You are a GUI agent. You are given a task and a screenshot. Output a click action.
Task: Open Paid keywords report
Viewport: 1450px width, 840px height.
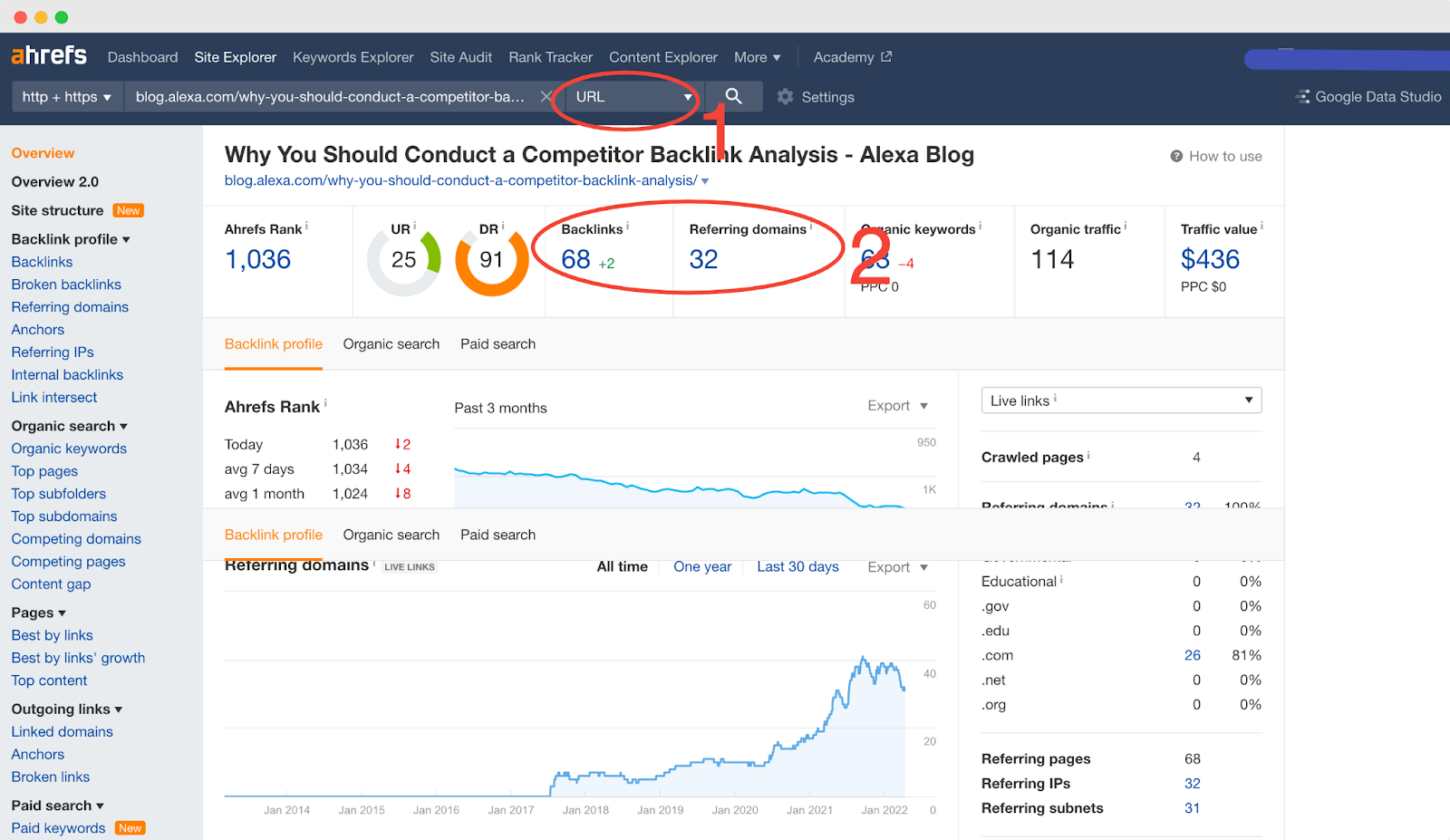click(x=58, y=828)
